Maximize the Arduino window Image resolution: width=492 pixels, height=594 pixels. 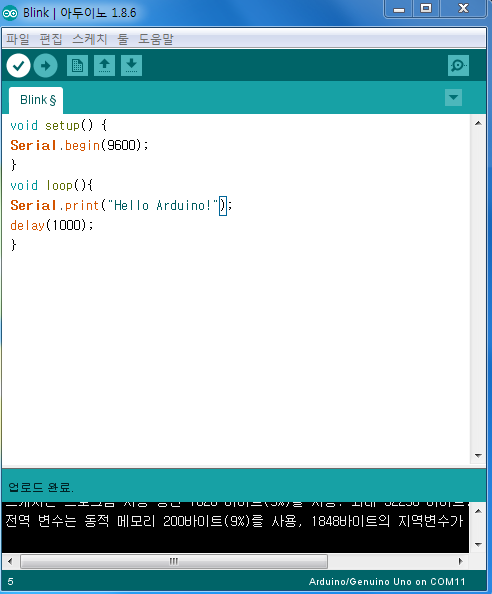coord(426,9)
